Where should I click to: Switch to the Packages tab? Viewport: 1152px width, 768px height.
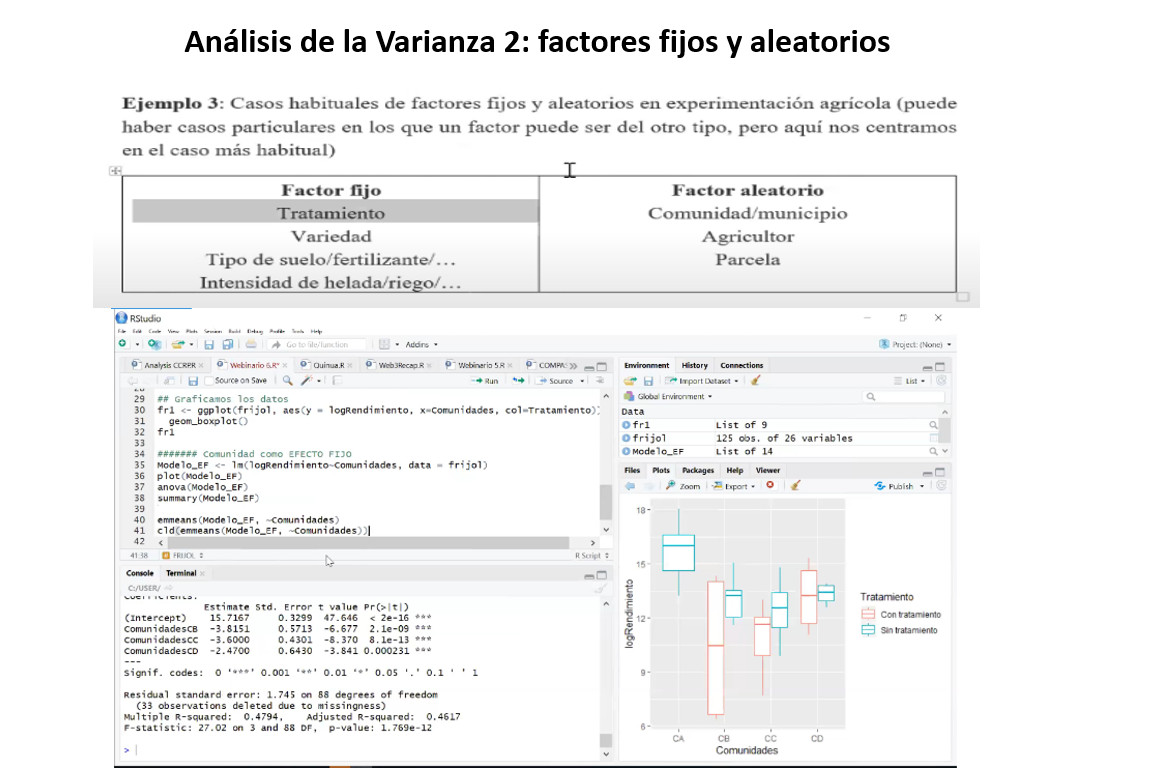coord(698,470)
